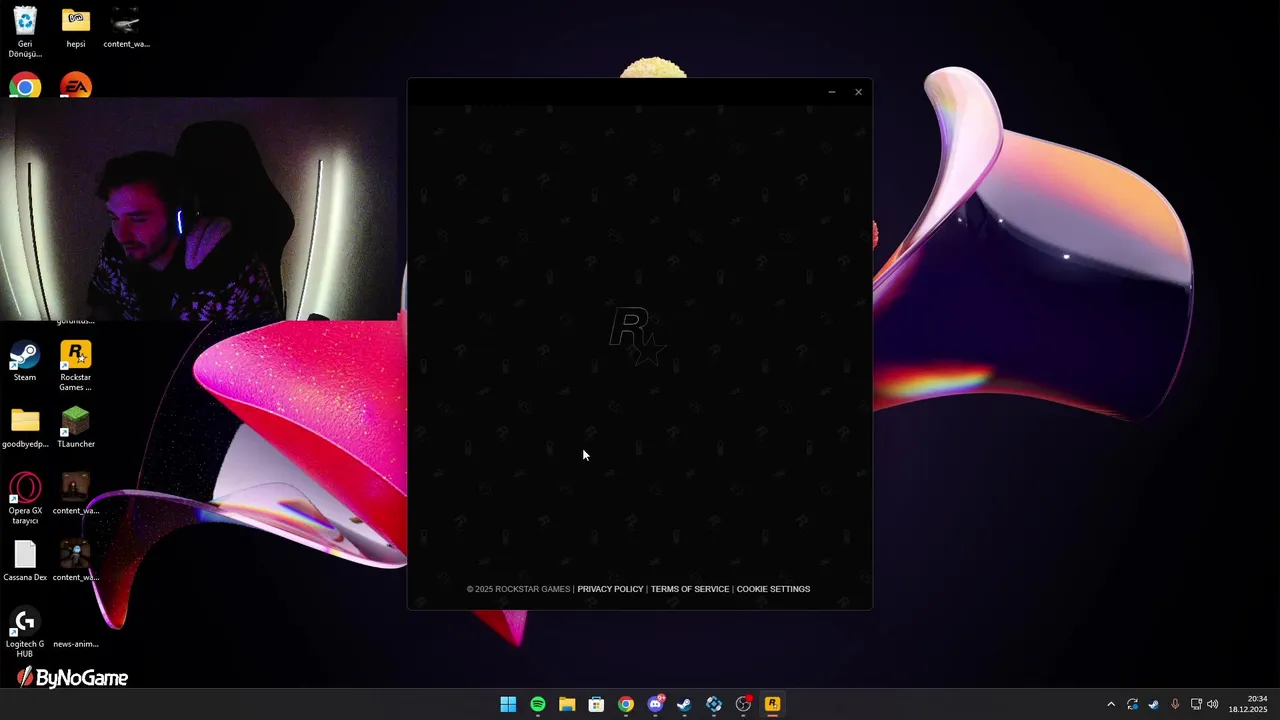Open the hepsi folder on desktop
Viewport: 1280px width, 720px height.
(x=76, y=28)
